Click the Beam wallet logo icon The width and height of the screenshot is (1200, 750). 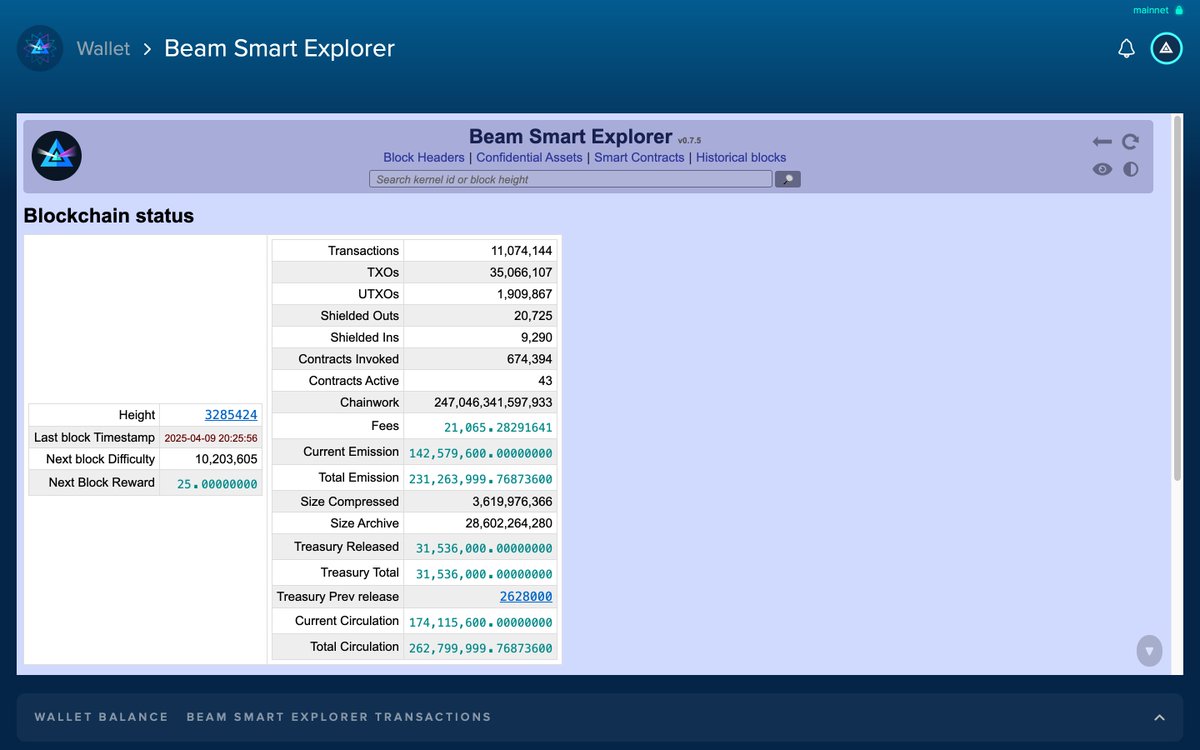click(40, 48)
